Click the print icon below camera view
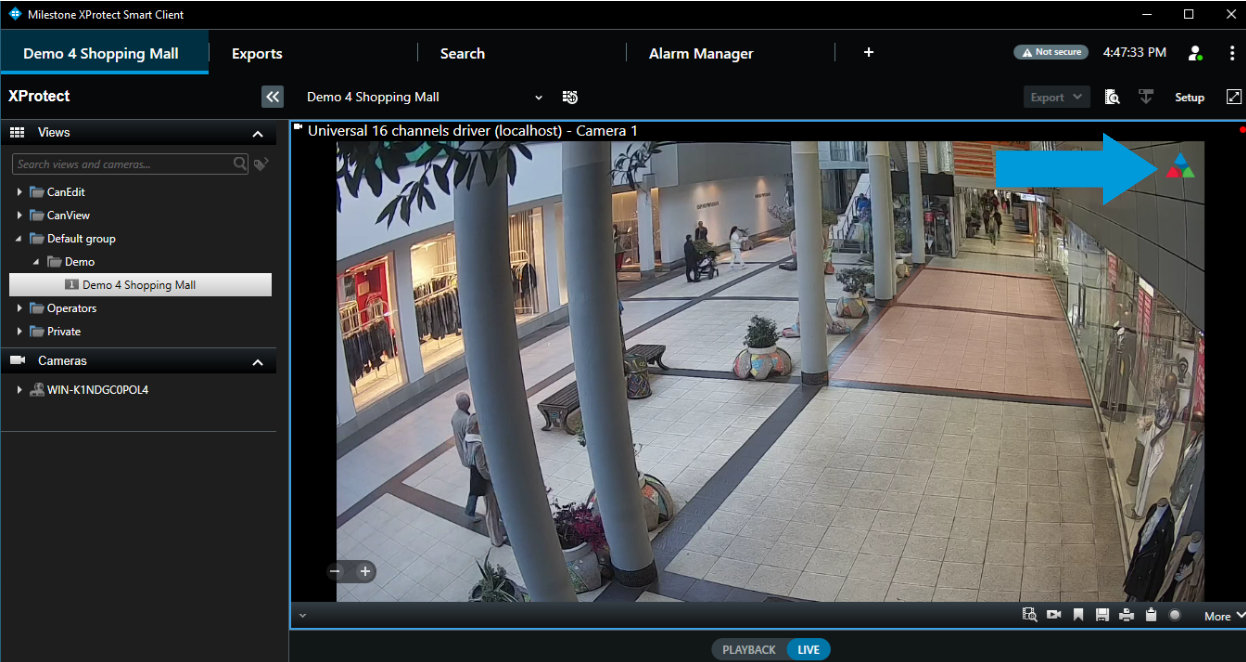Viewport: 1246px width, 662px height. coord(1126,615)
